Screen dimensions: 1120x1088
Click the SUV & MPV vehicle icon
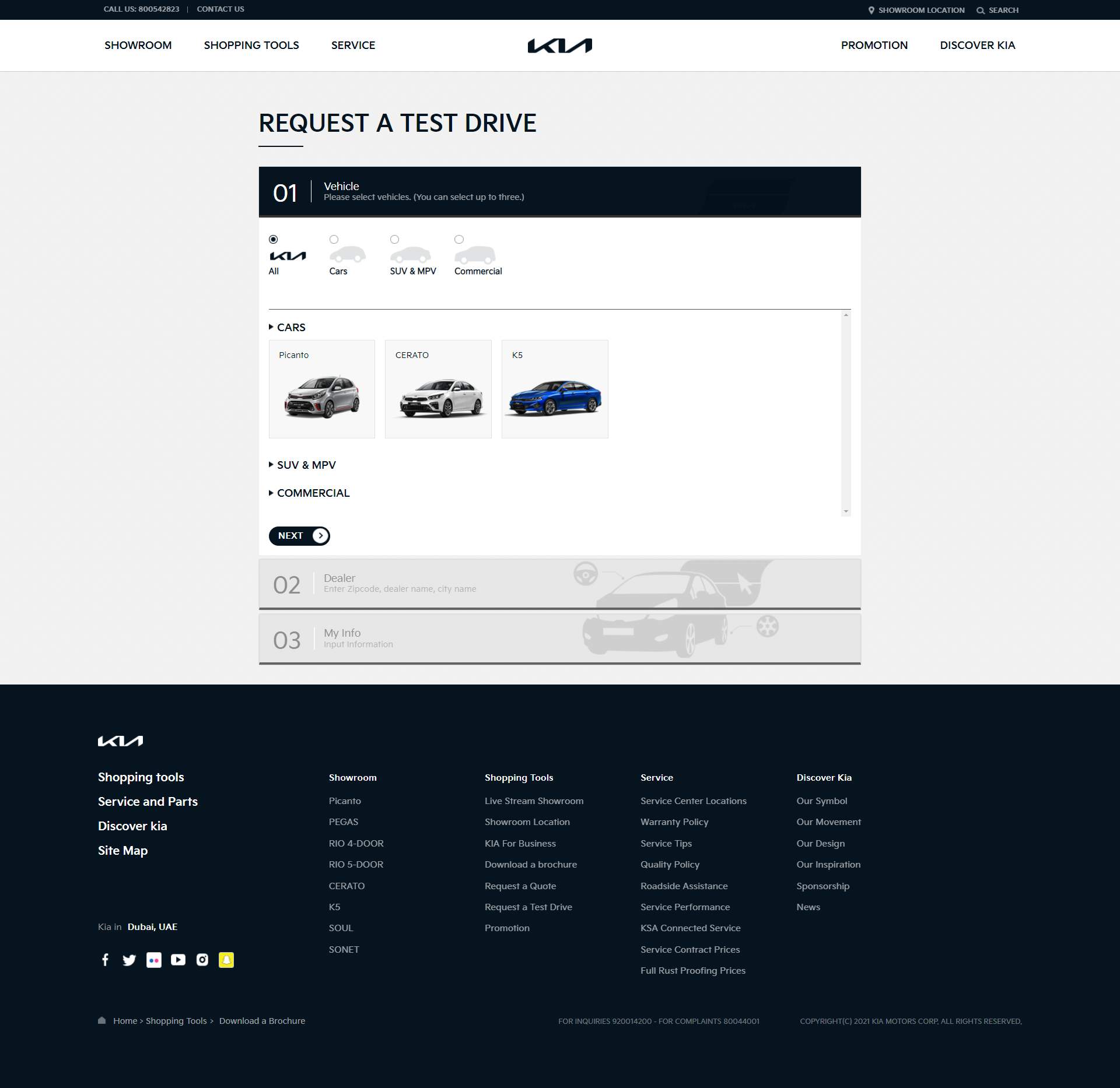411,255
